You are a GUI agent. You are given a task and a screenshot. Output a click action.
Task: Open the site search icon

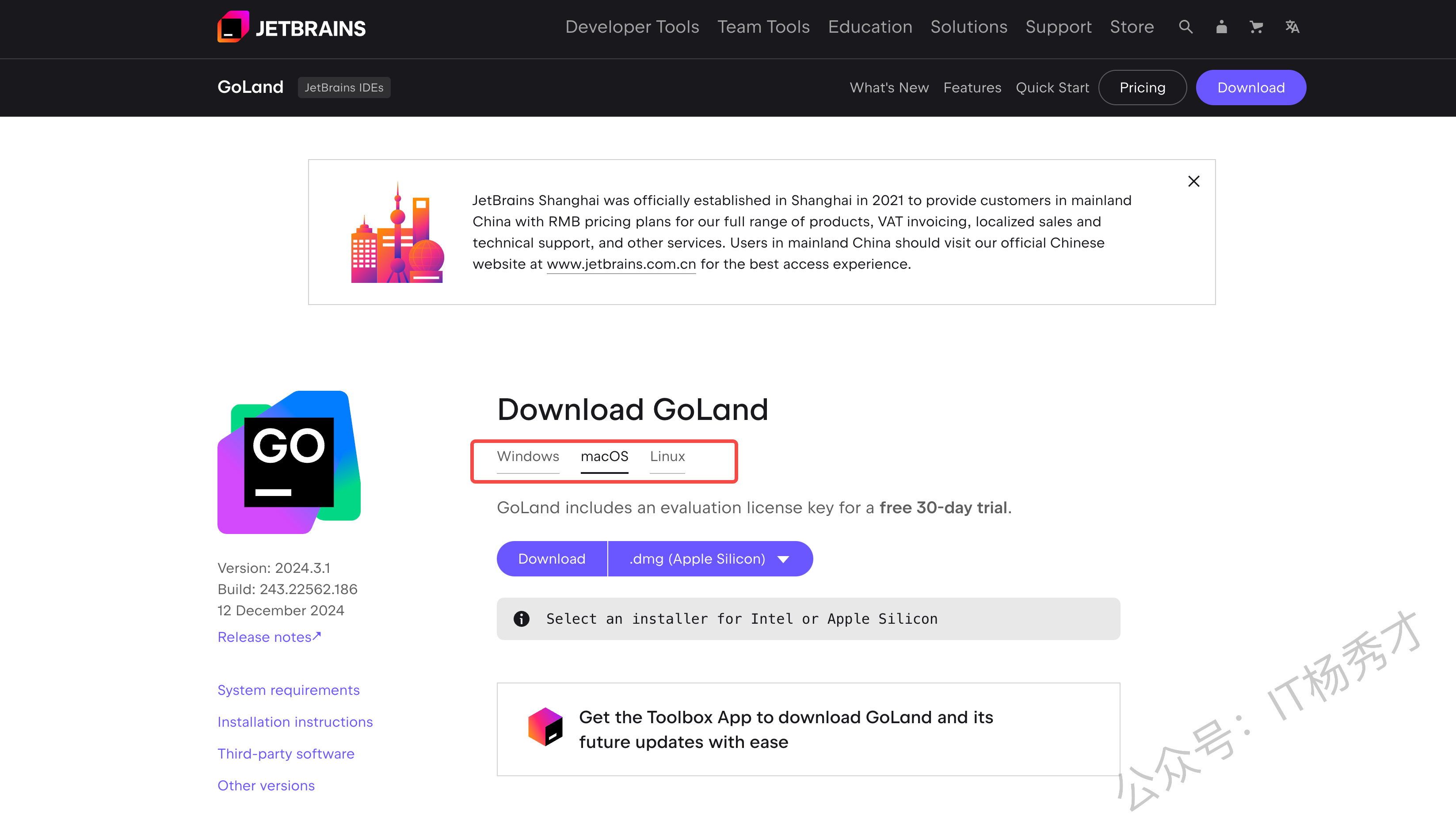pos(1185,27)
